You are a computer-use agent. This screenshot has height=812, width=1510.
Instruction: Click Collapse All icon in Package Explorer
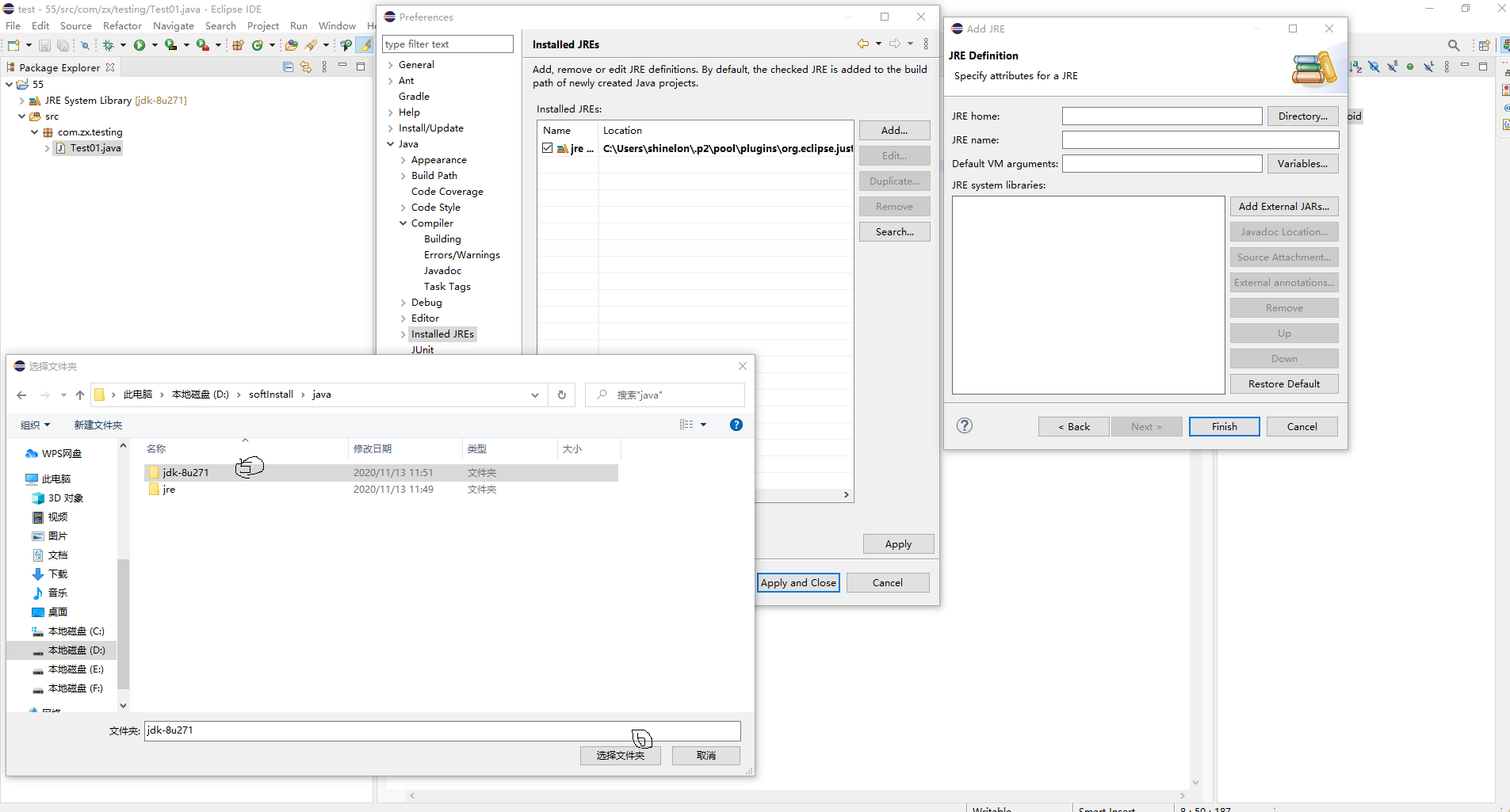pyautogui.click(x=288, y=67)
